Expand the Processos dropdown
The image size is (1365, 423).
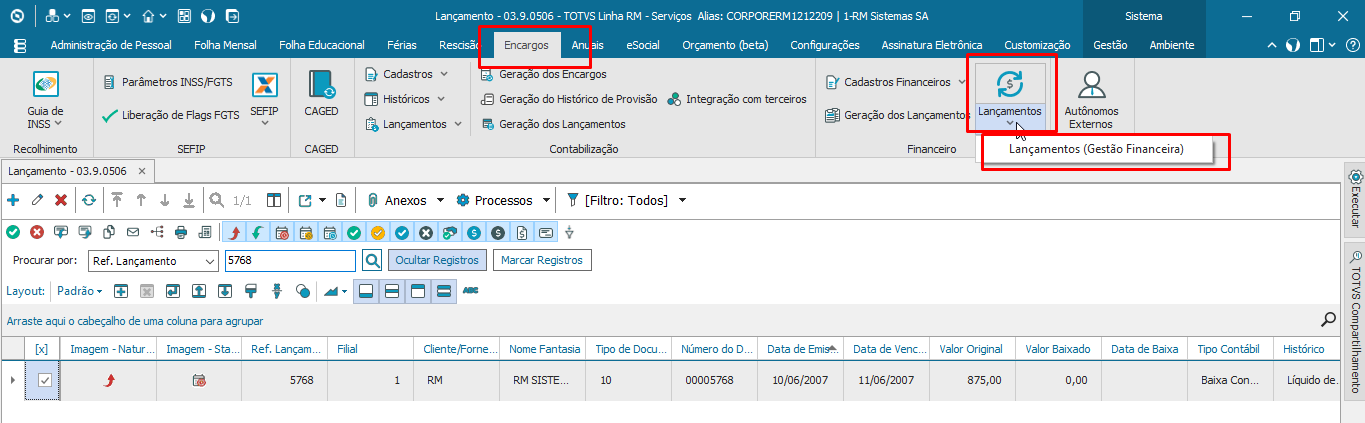546,200
